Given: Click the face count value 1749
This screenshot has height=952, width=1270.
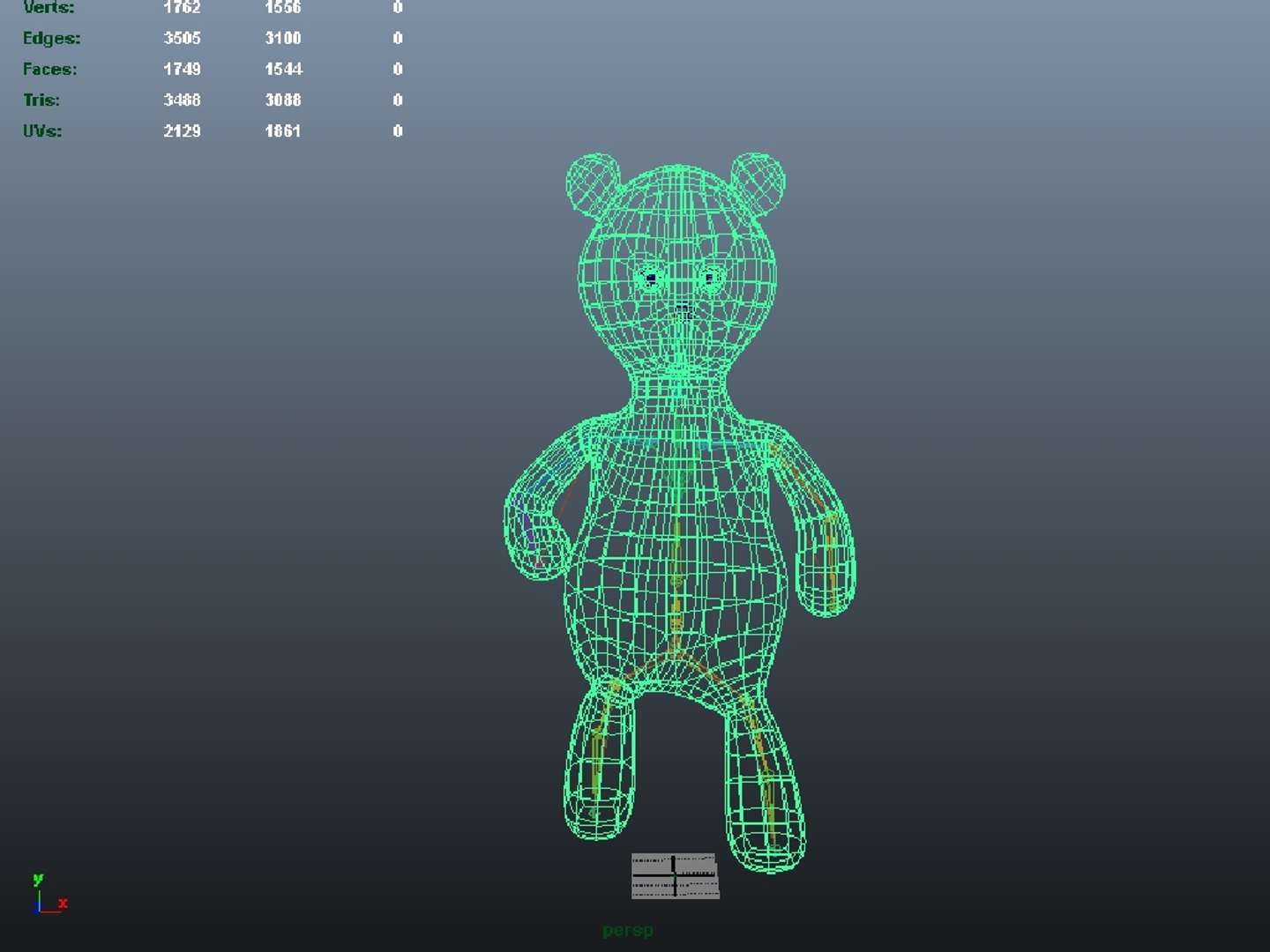Looking at the screenshot, I should [x=182, y=69].
